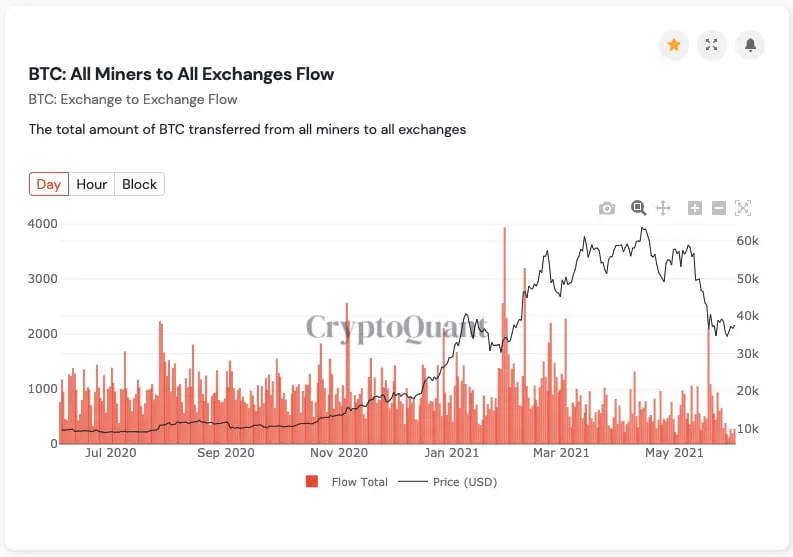Screen dimensions: 793x557
Task: Click the subtitle BTC: Exchange to Exchange Flow
Action: pyautogui.click(x=133, y=99)
